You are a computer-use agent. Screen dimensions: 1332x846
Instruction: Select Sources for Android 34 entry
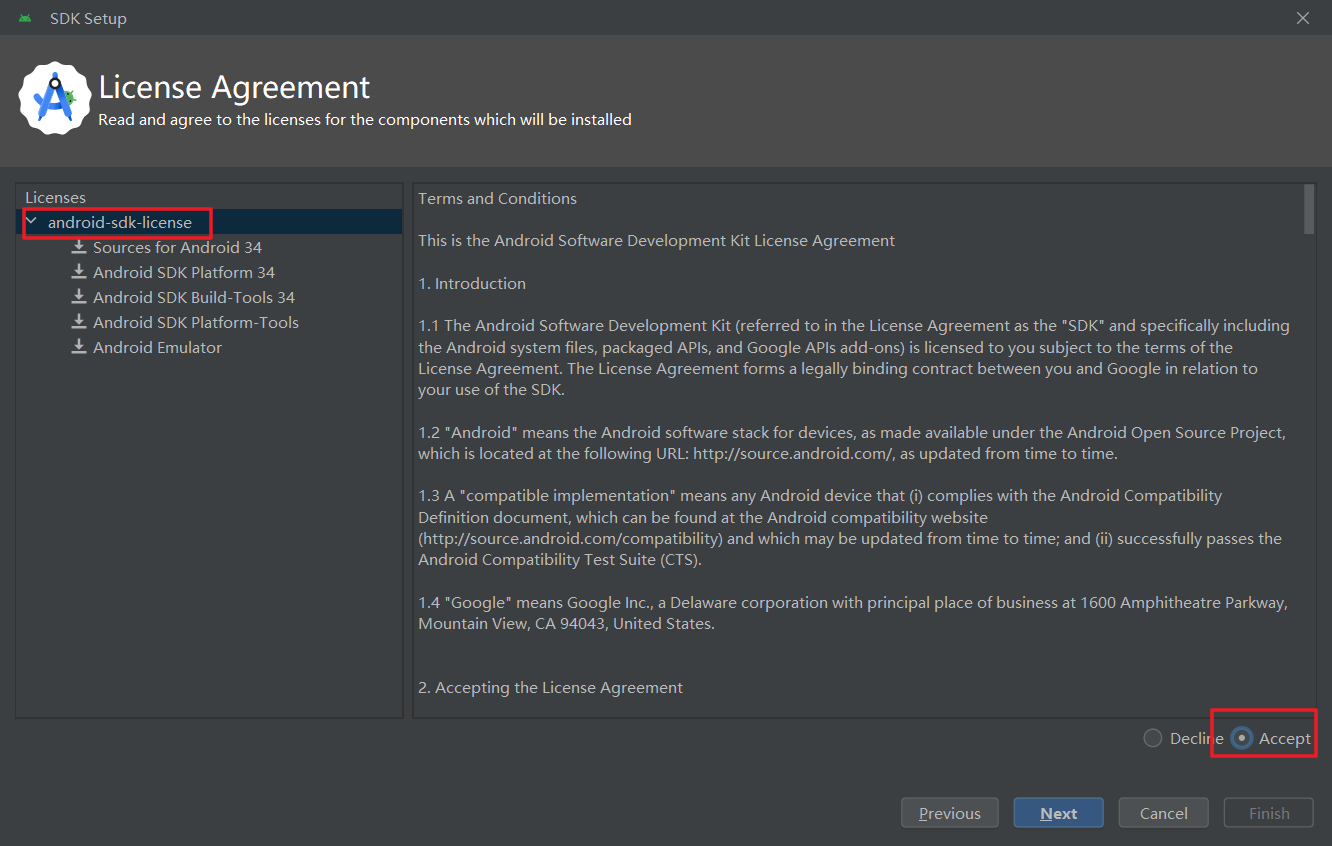(177, 247)
